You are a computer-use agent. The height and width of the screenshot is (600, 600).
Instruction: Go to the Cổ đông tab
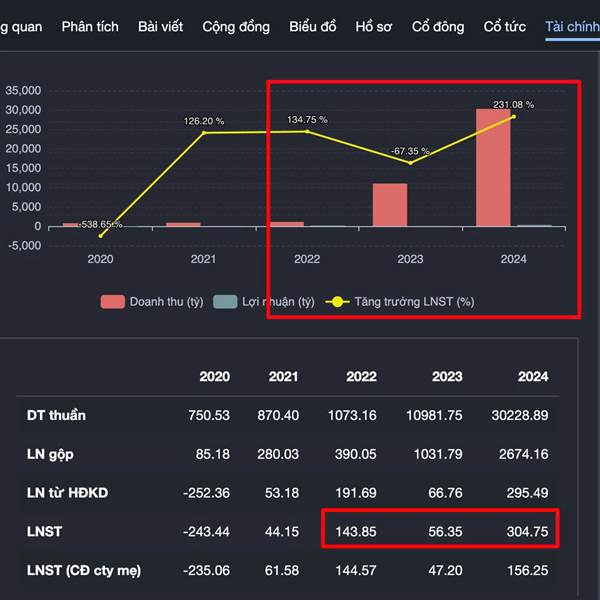coord(438,27)
